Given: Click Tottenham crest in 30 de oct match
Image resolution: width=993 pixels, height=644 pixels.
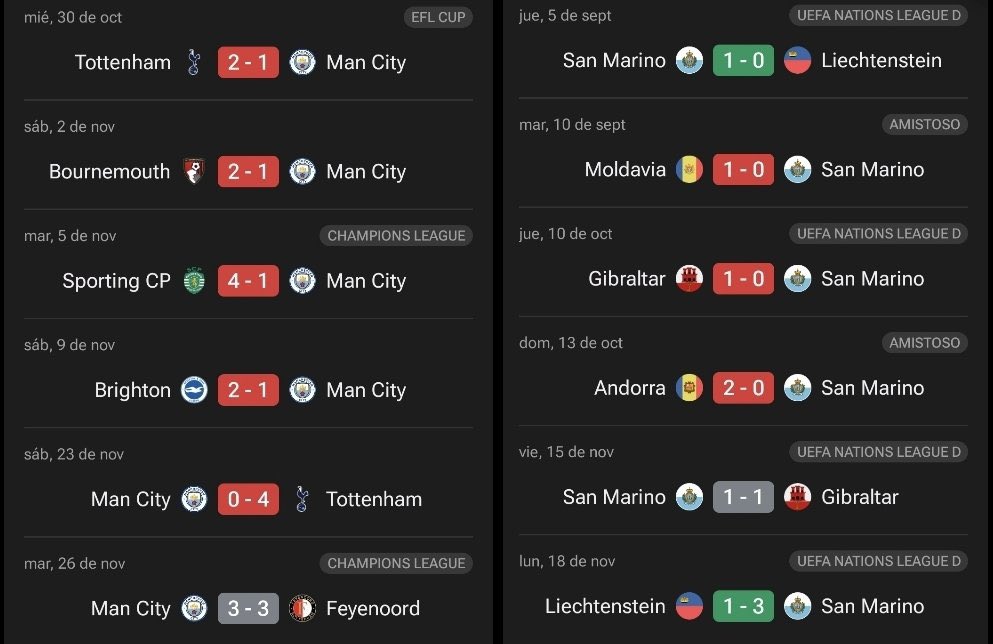Looking at the screenshot, I should click(194, 62).
